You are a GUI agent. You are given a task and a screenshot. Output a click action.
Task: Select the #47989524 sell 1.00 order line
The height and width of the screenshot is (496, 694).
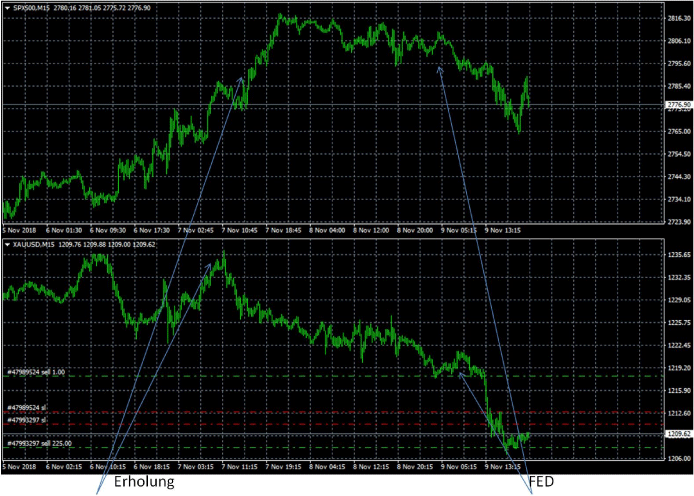pos(38,371)
